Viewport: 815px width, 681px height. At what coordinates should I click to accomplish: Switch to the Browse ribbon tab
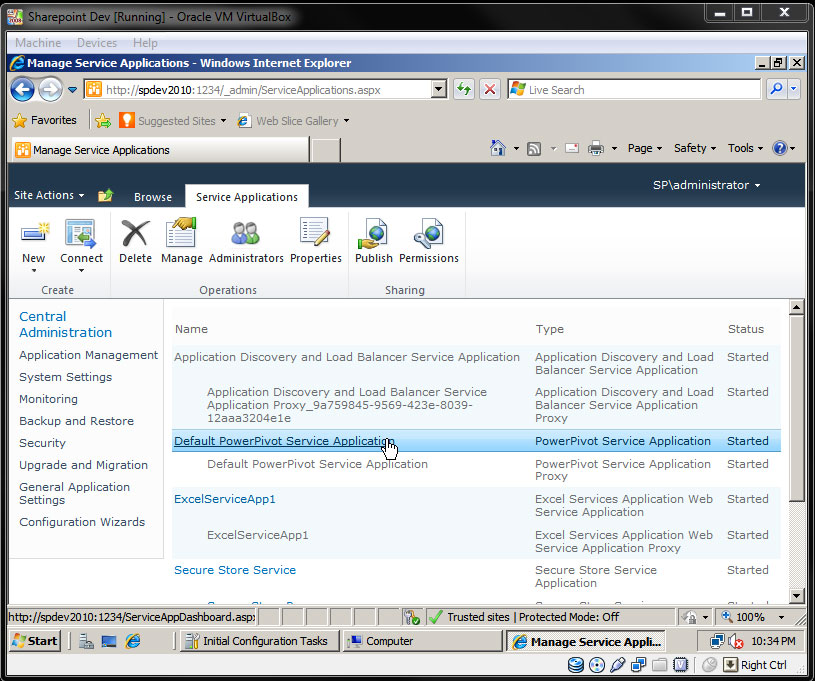point(153,197)
